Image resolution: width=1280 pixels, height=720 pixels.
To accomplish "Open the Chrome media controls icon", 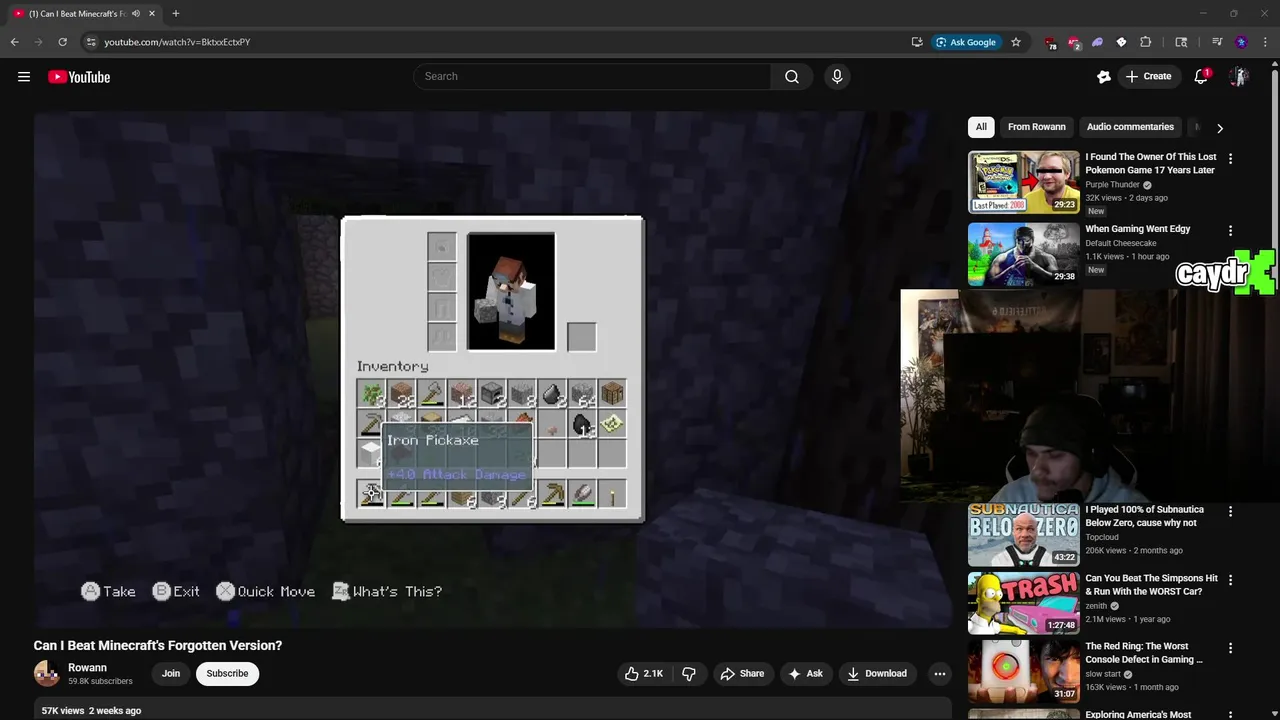I will coord(1217,42).
